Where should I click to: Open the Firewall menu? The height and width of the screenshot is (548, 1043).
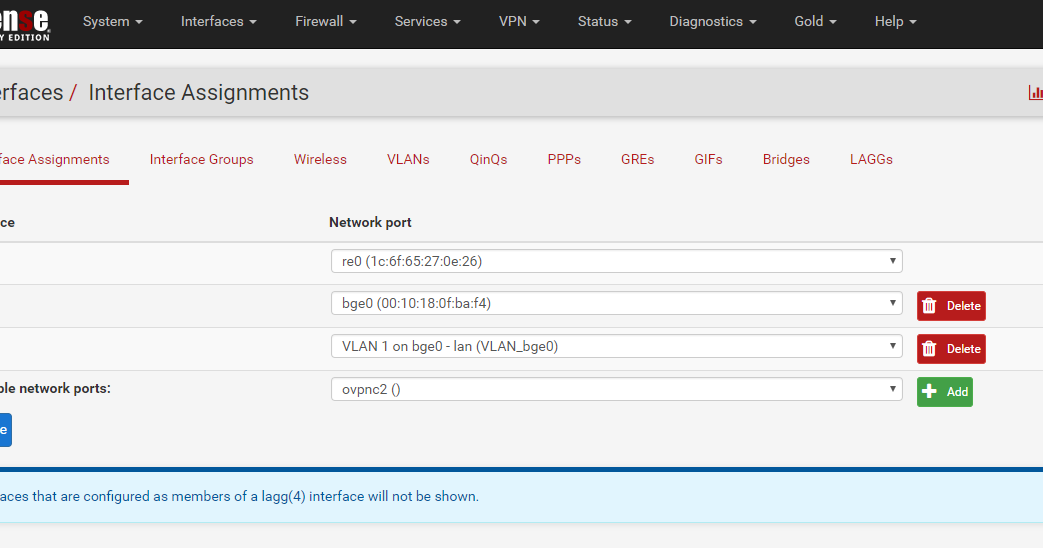(x=326, y=21)
